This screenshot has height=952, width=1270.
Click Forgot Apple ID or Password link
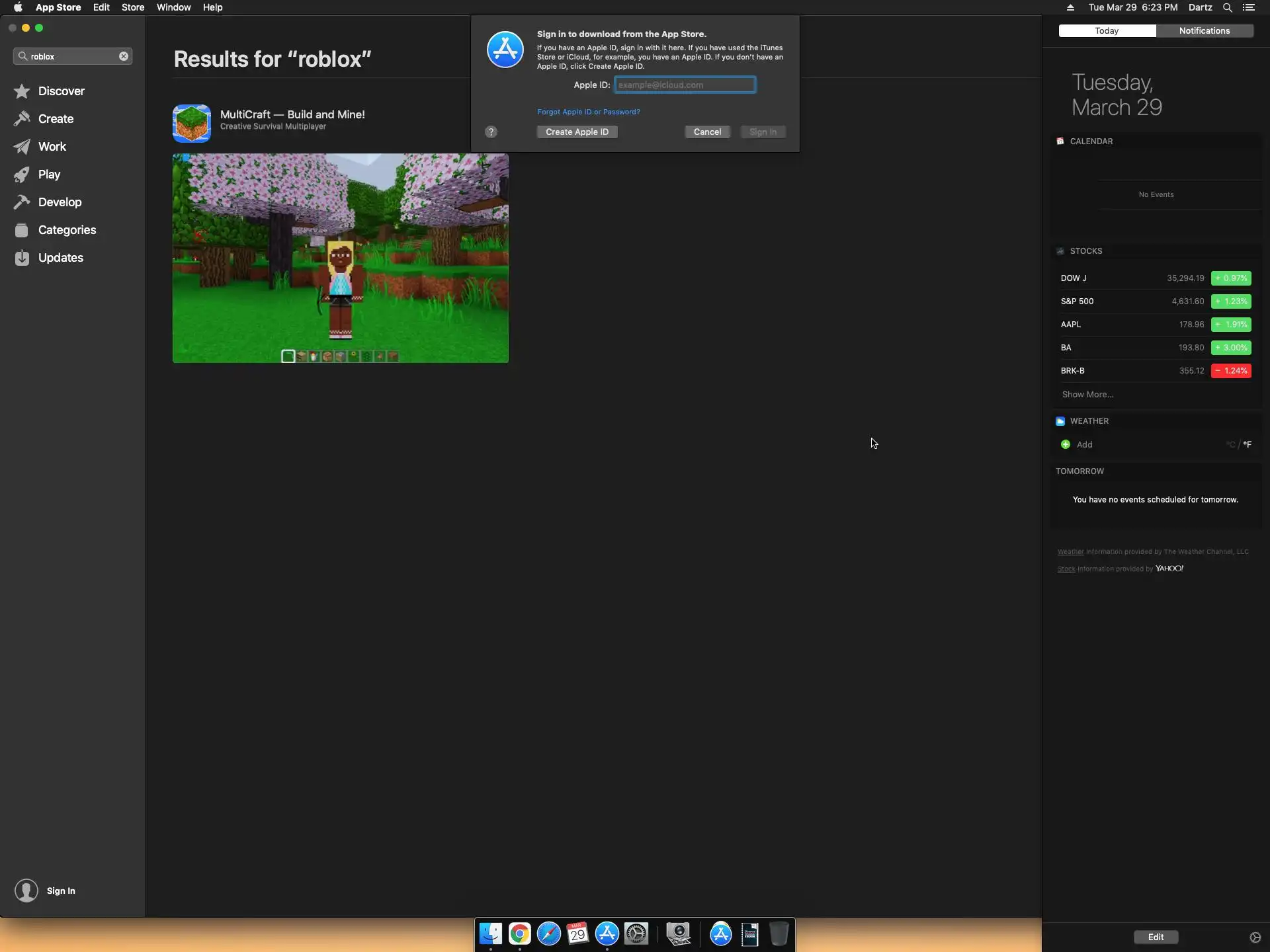(588, 112)
